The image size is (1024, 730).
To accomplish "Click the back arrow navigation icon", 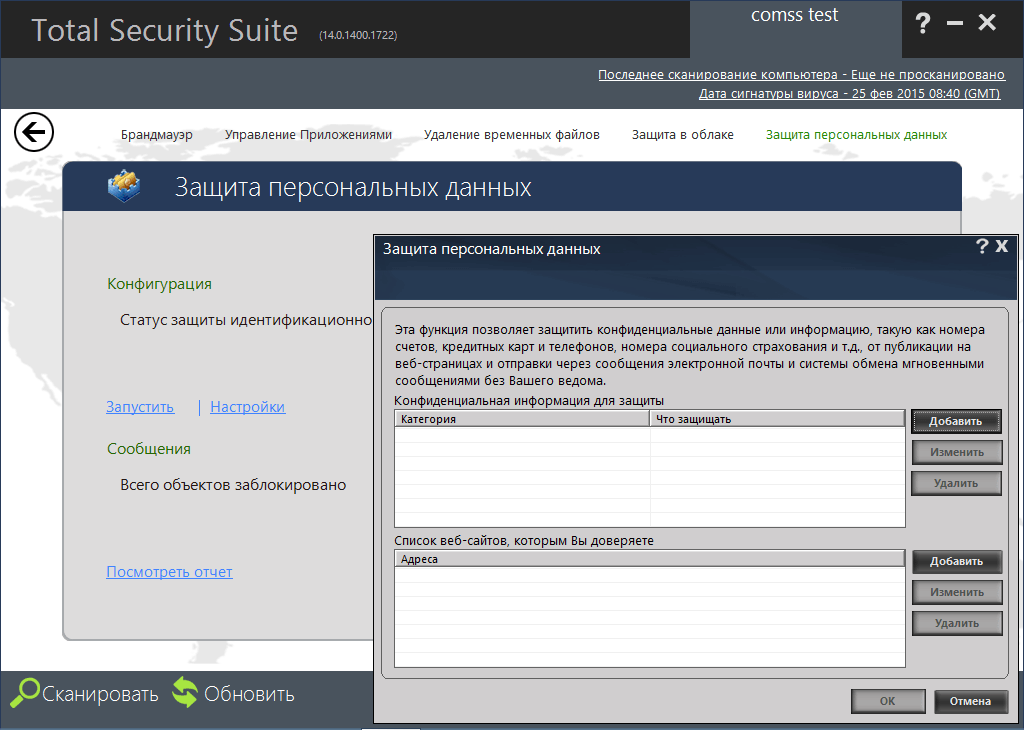I will coord(33,131).
